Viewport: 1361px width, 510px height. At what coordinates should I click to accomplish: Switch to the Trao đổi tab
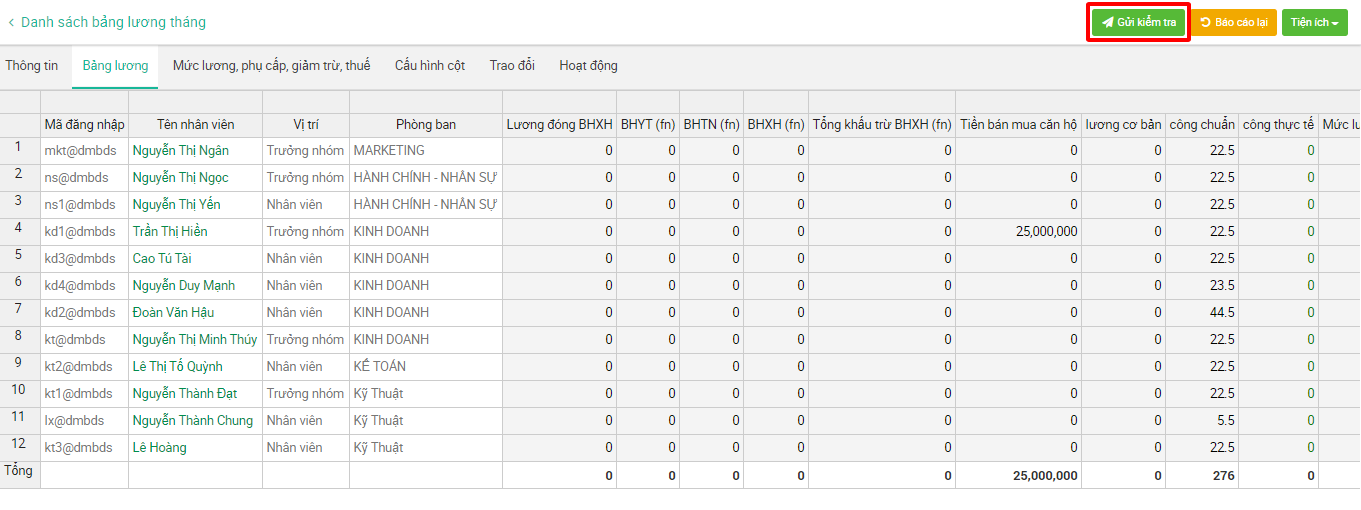tap(512, 66)
